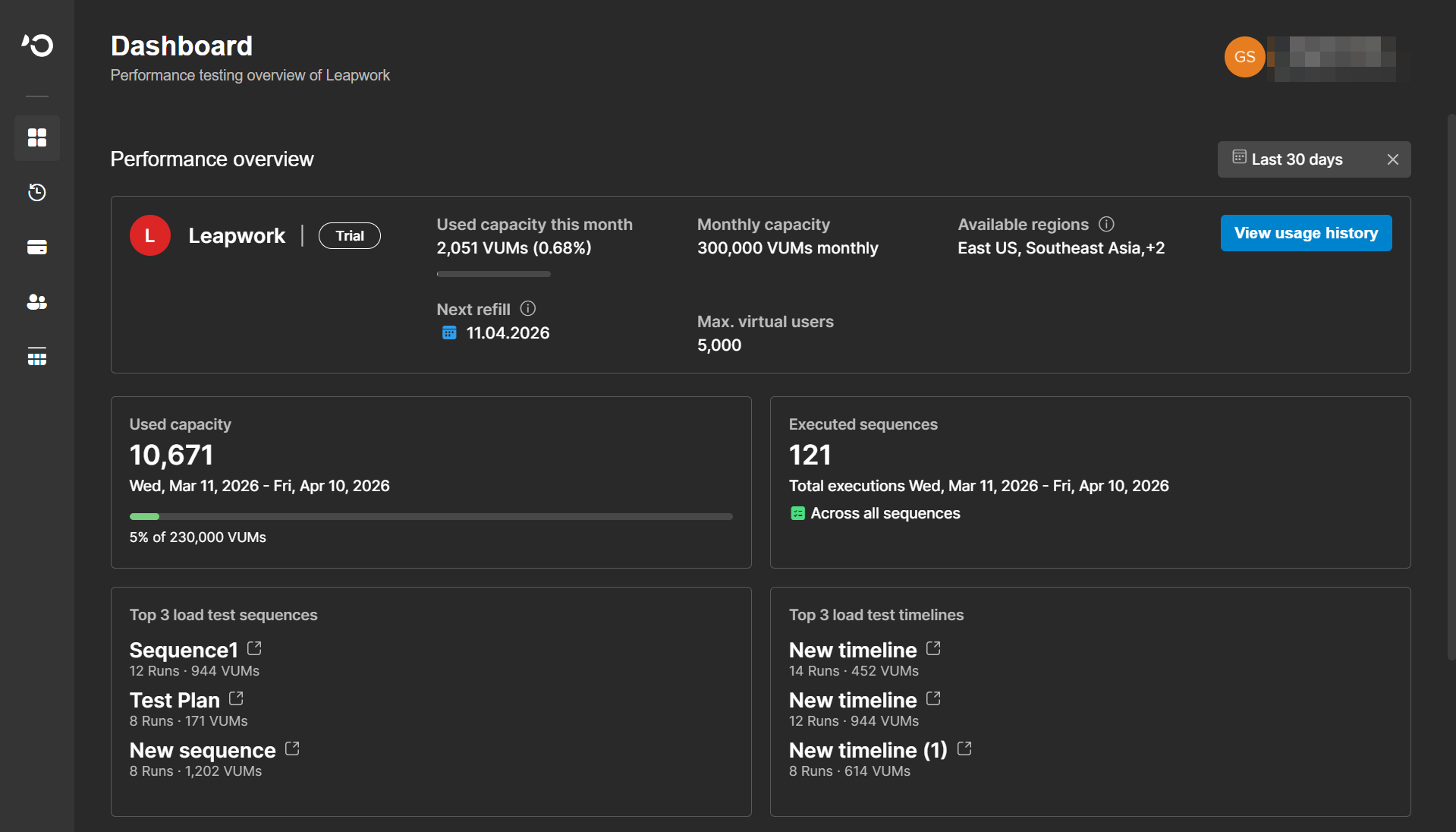Expand the Last 30 days date filter
Image resolution: width=1456 pixels, height=832 pixels.
click(x=1297, y=159)
